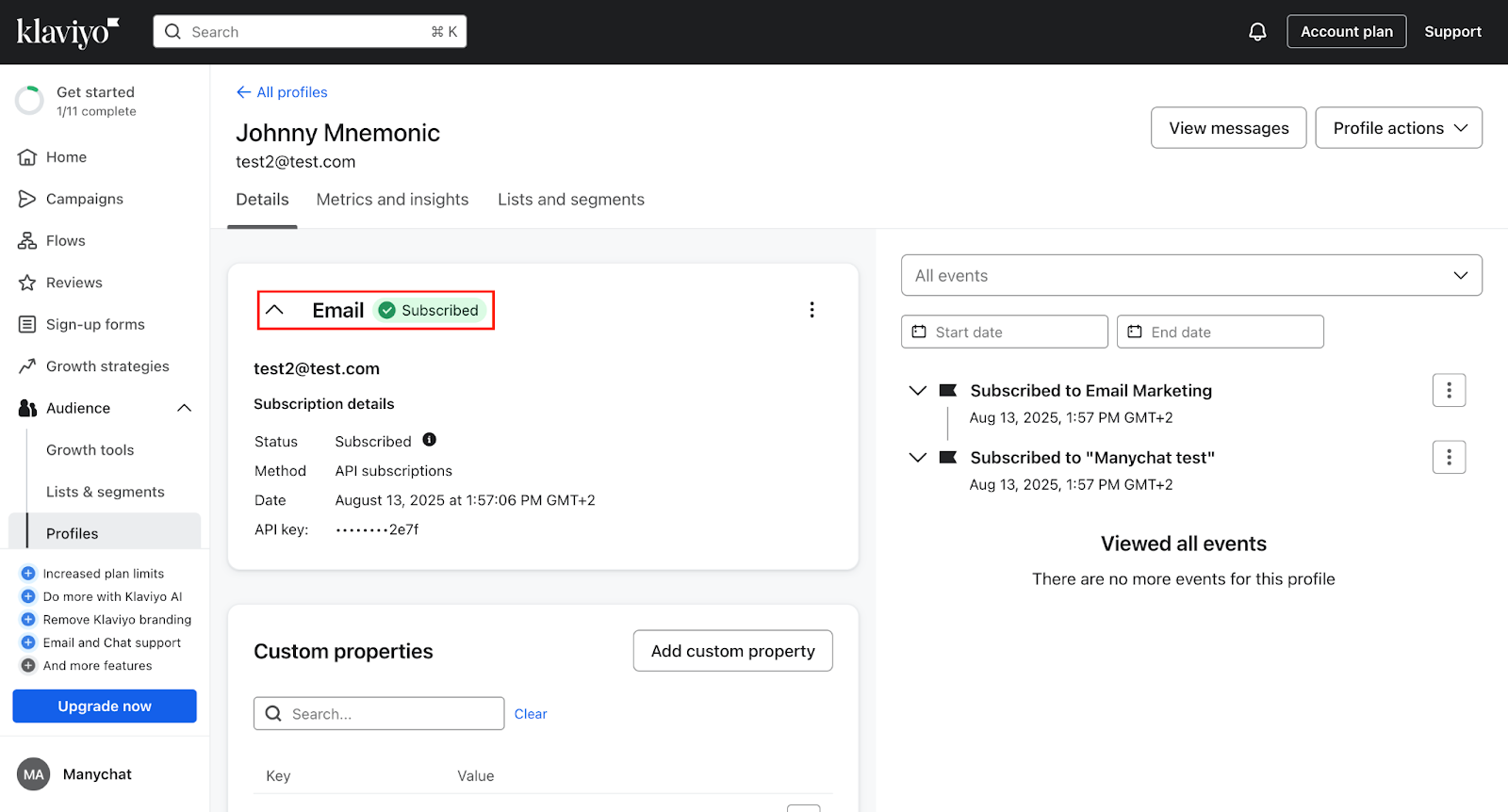Viewport: 1508px width, 812px height.
Task: Click the notifications bell icon
Action: (1257, 32)
